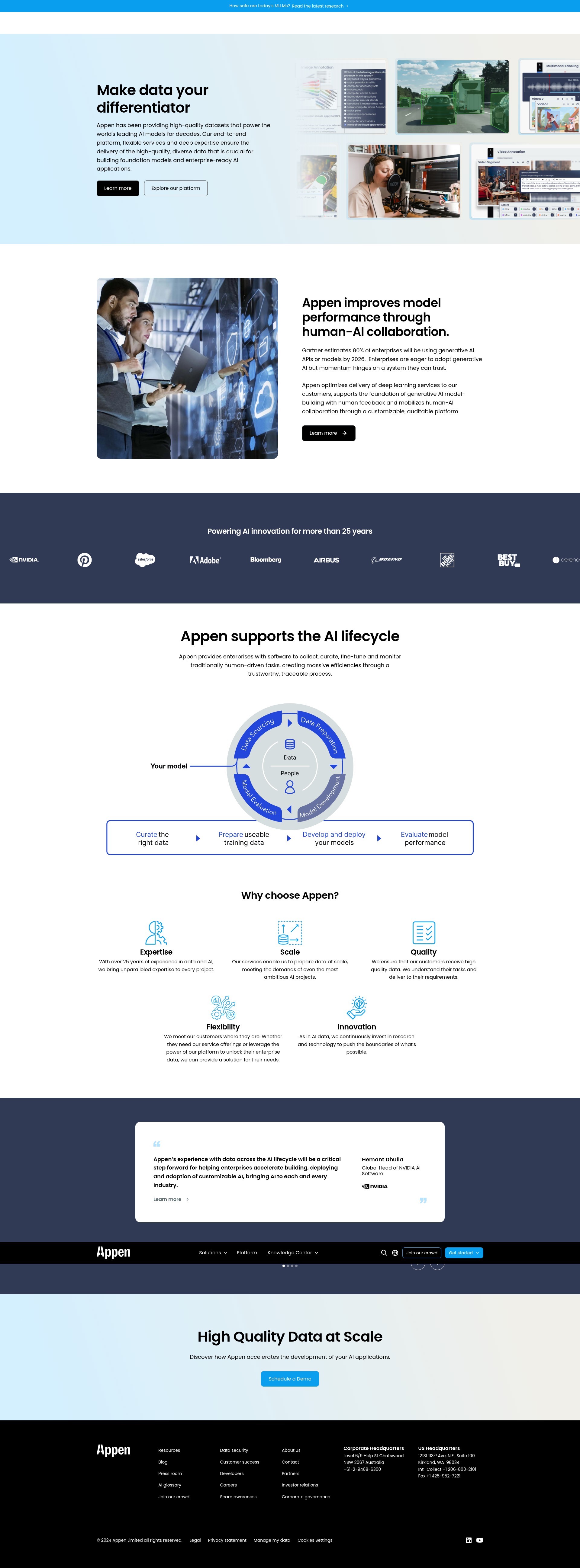Click the Home Depot logo
Viewport: 580px width, 1568px height.
point(447,560)
